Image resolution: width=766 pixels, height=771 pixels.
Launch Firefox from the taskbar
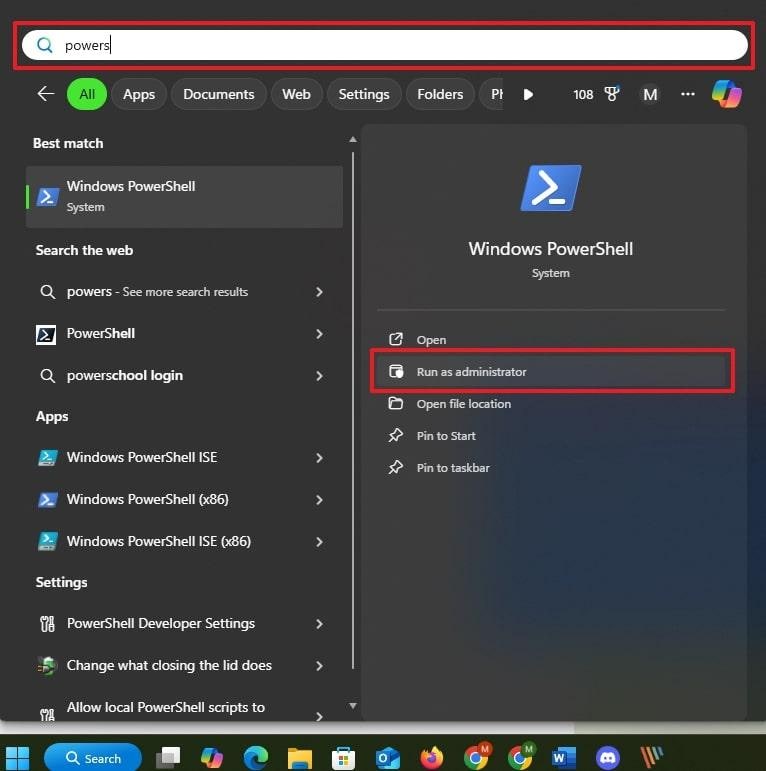point(431,758)
